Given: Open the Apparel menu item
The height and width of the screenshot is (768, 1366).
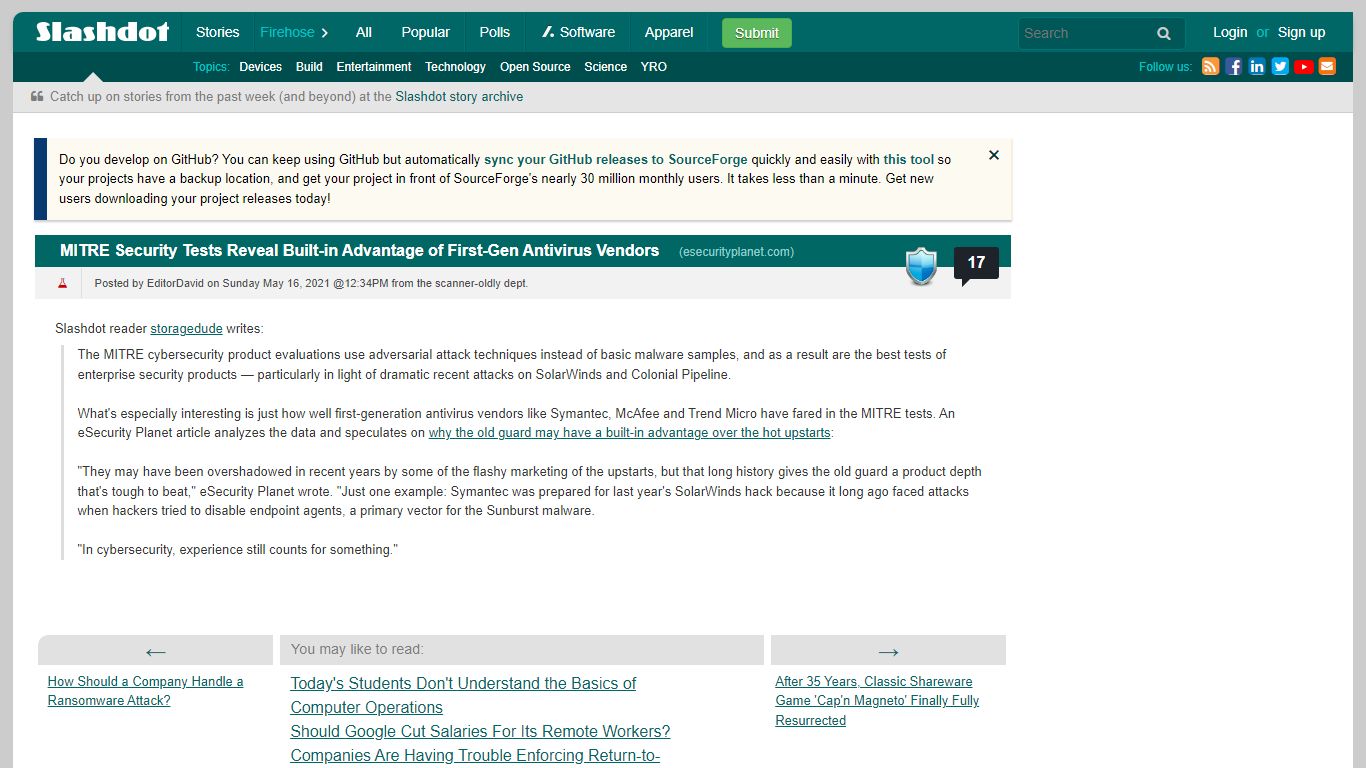Looking at the screenshot, I should pyautogui.click(x=669, y=32).
